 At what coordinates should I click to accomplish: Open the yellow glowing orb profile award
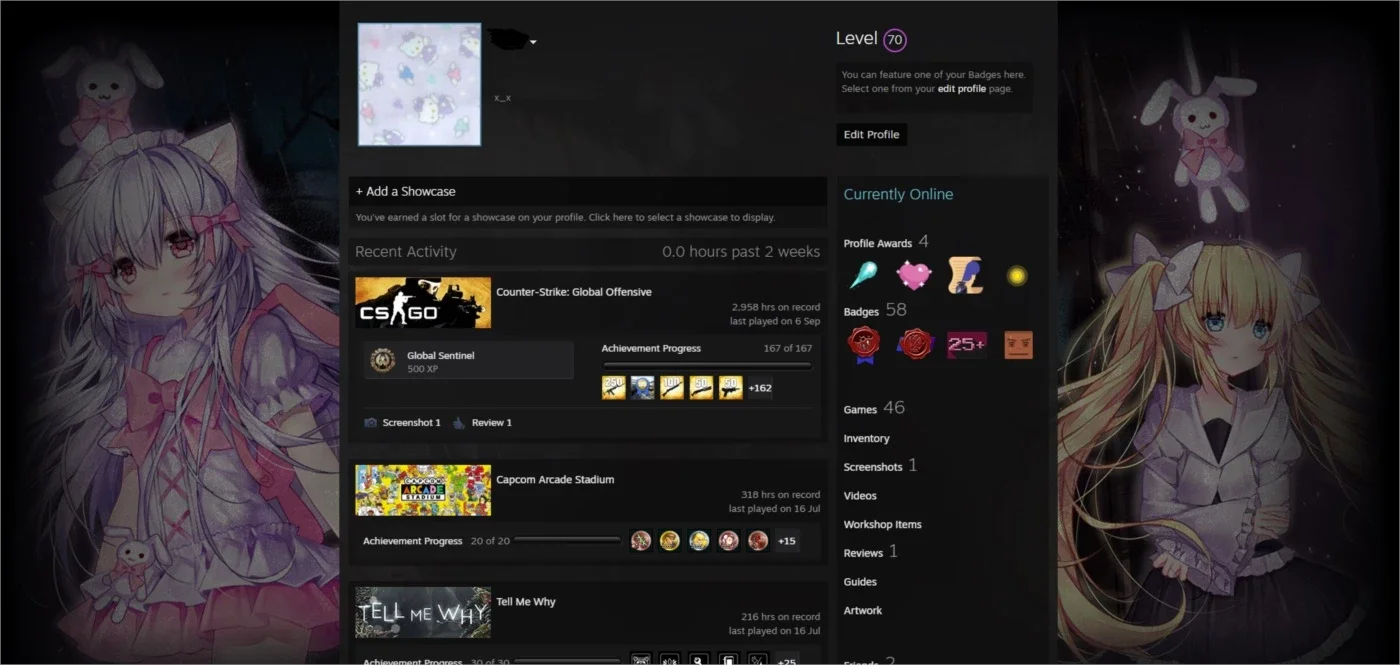pyautogui.click(x=1017, y=275)
